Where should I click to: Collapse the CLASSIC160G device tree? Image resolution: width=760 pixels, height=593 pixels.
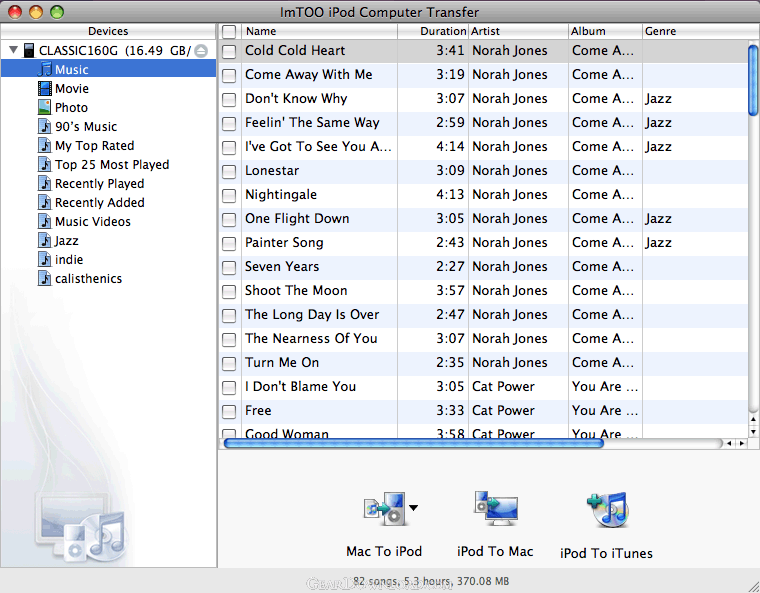(12, 51)
